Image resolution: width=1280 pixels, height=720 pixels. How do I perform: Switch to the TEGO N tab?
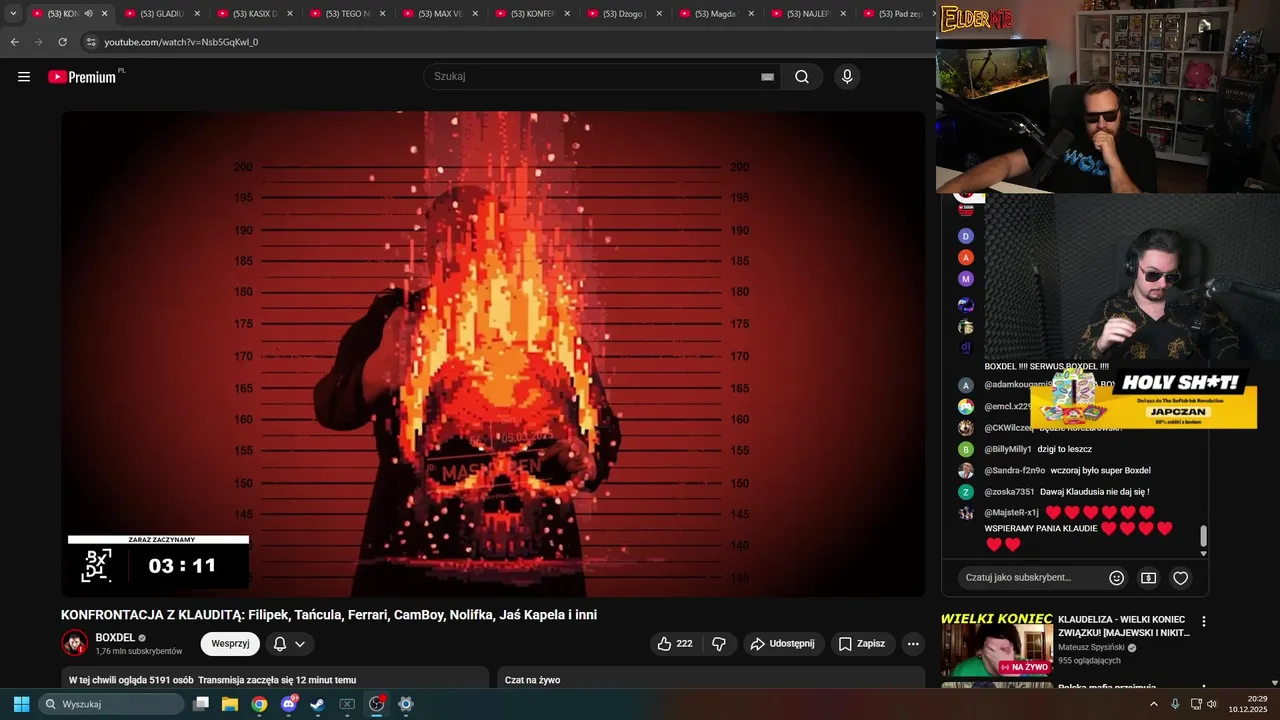[x=348, y=13]
